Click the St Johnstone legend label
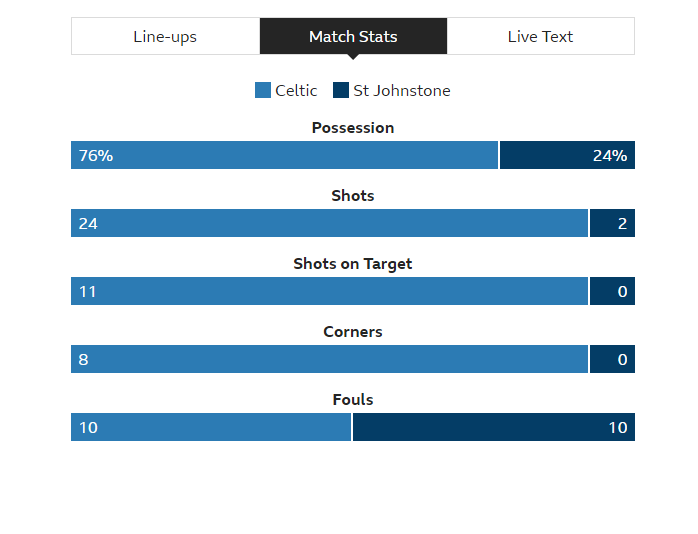Viewport: 698px width, 534px height. click(402, 91)
